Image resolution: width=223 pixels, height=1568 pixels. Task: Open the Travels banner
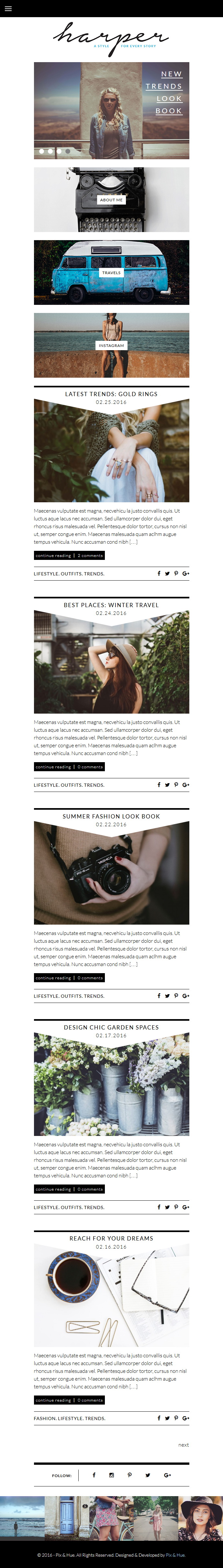point(111,273)
